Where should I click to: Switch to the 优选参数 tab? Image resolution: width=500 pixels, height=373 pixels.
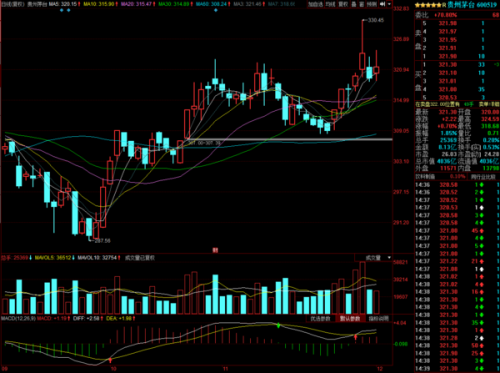point(320,319)
